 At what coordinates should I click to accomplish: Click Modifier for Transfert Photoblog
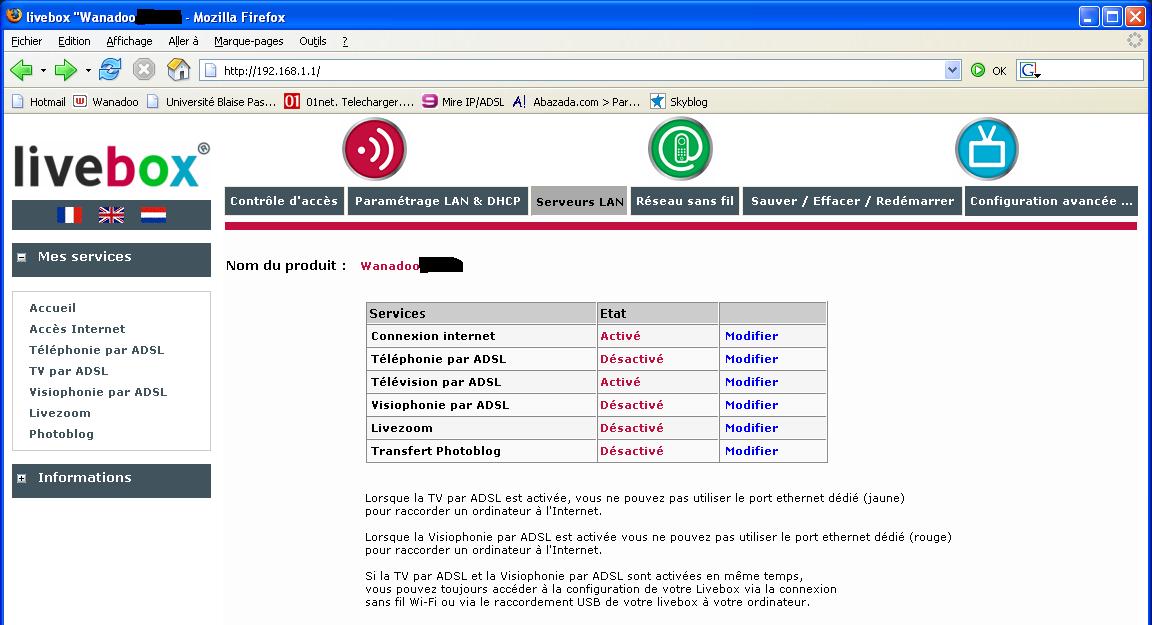(x=752, y=451)
